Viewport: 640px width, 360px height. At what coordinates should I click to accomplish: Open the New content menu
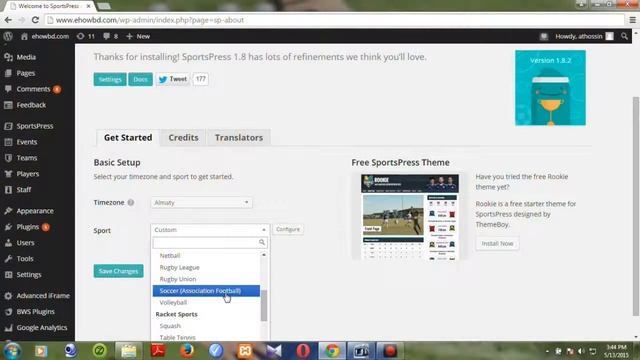(x=138, y=36)
